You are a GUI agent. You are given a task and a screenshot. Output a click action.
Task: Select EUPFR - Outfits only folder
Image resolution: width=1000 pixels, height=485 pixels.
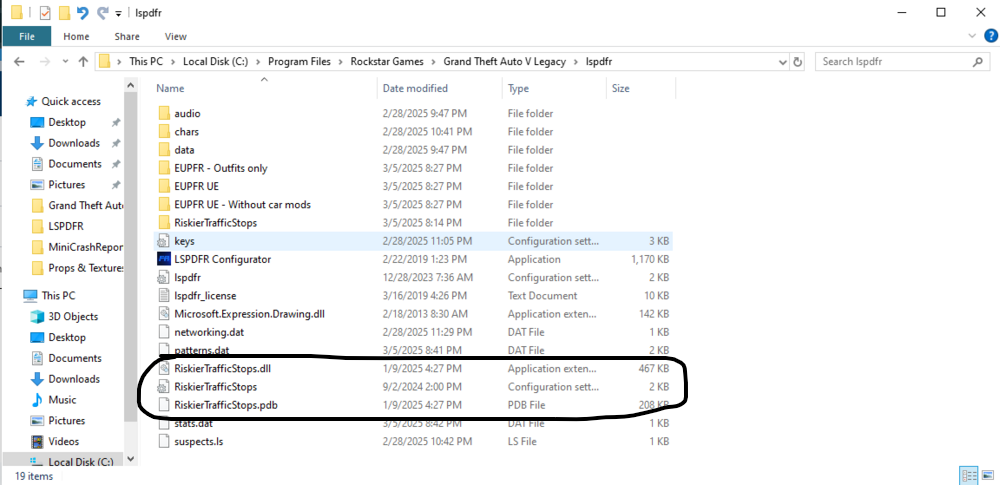[x=221, y=168]
